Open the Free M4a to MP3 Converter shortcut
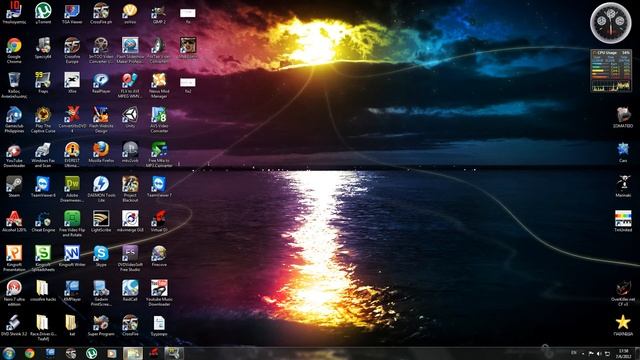Image resolution: width=640 pixels, height=360 pixels. (x=159, y=154)
